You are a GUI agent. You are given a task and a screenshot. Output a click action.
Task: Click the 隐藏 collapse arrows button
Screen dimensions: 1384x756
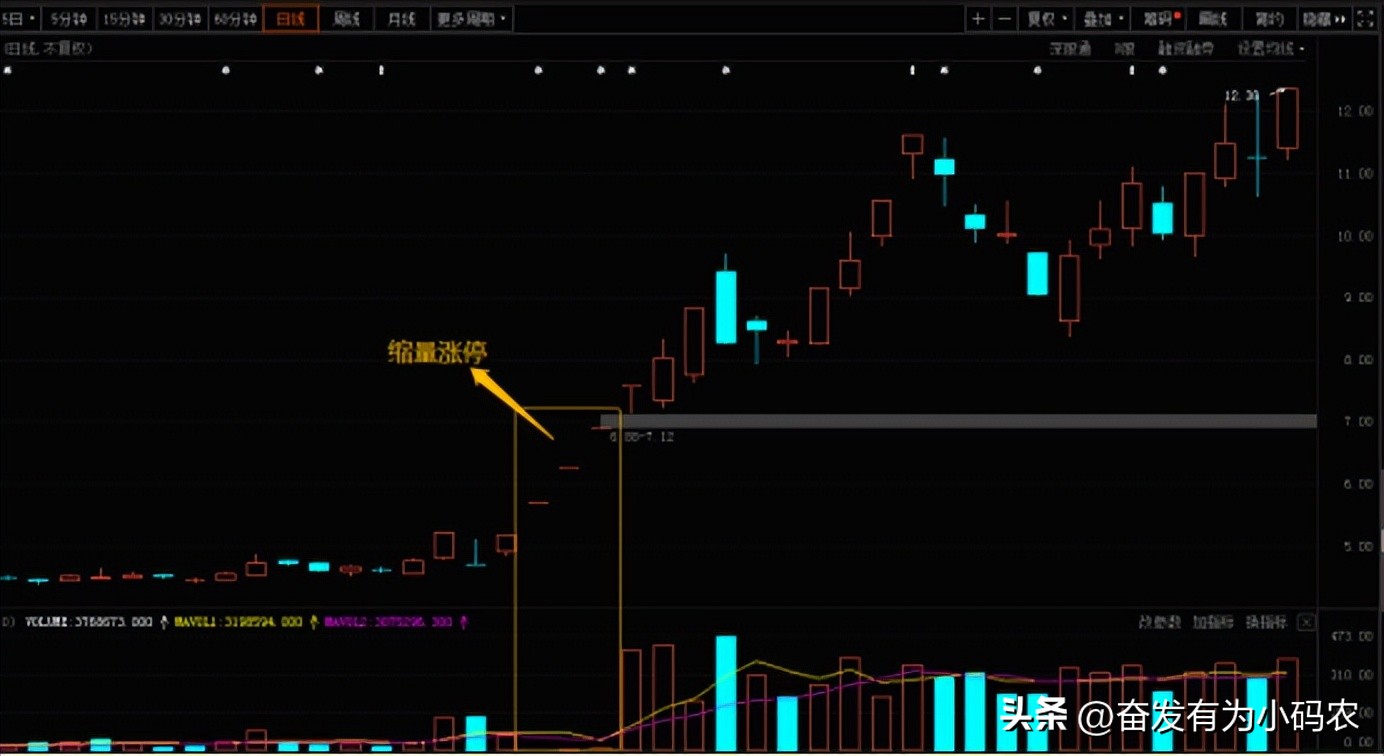click(x=1324, y=18)
